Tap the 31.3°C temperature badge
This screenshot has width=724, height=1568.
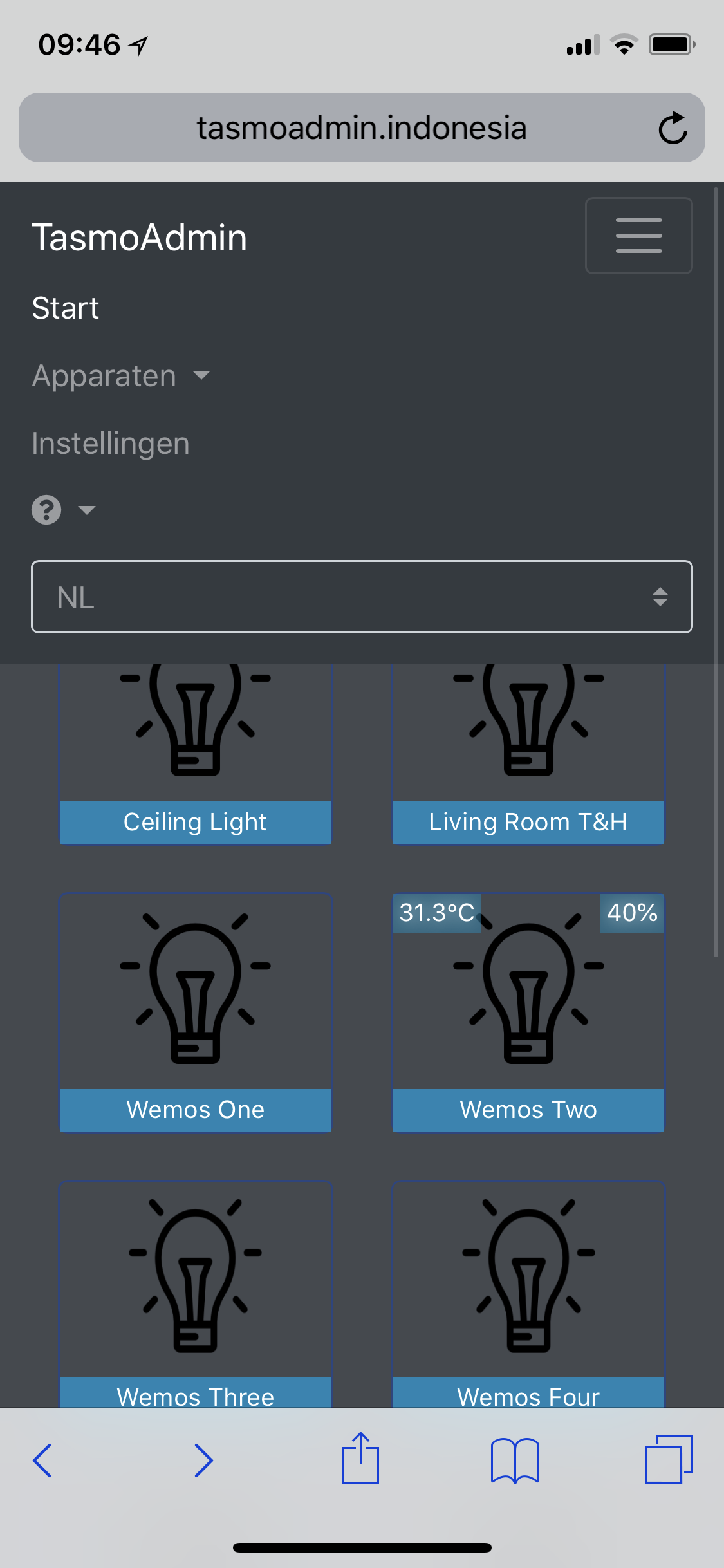click(x=436, y=912)
